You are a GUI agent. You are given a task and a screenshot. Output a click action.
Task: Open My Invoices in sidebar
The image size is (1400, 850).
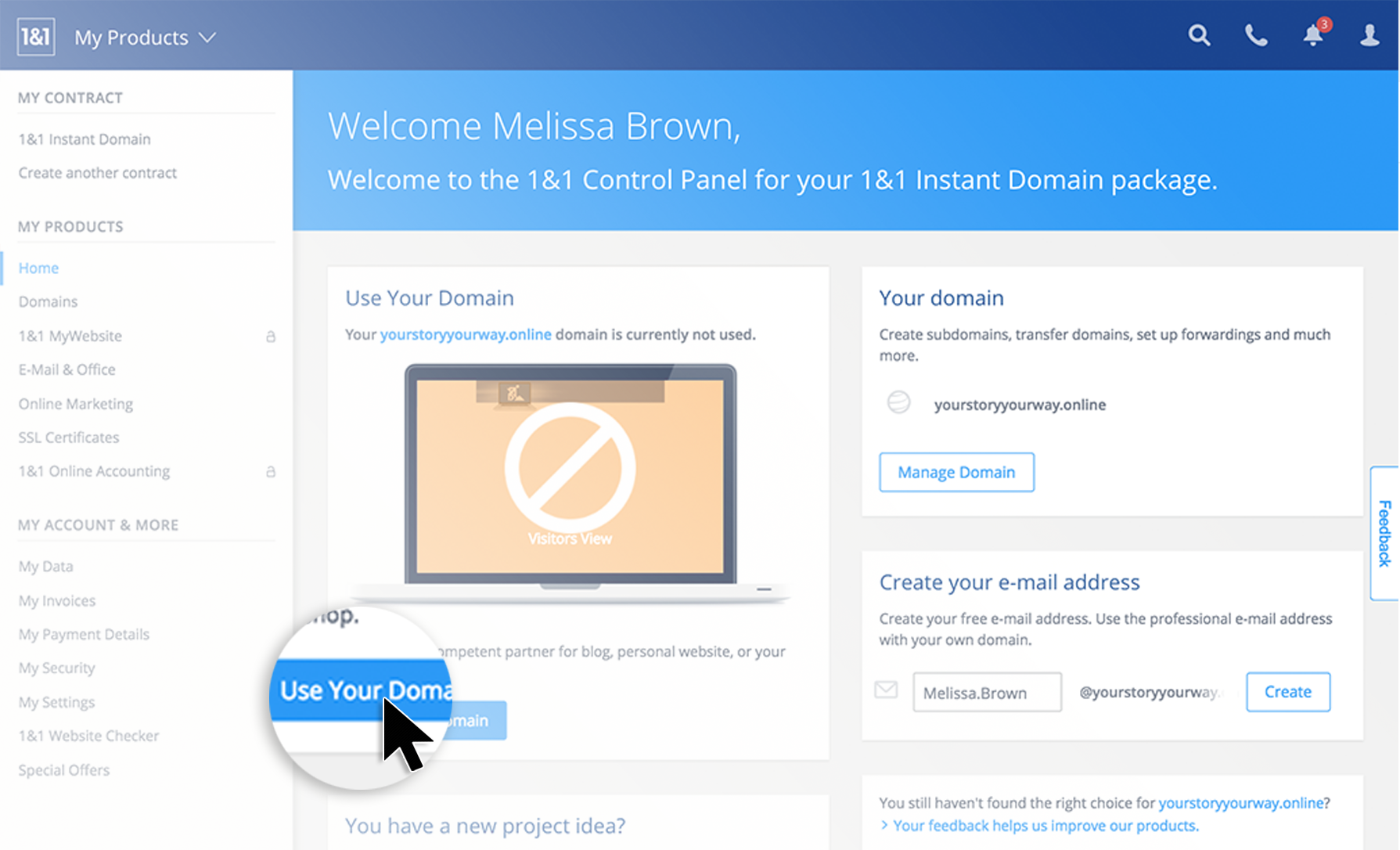[x=57, y=601]
